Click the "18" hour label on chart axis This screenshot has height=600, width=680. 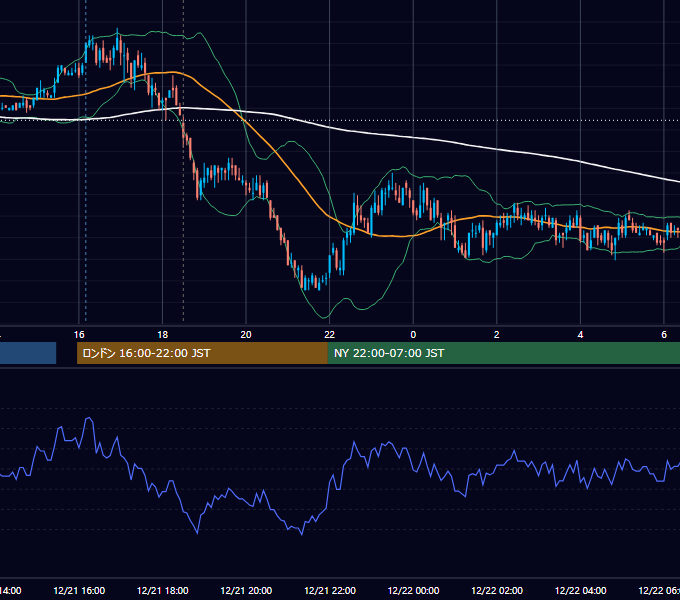pos(163,335)
